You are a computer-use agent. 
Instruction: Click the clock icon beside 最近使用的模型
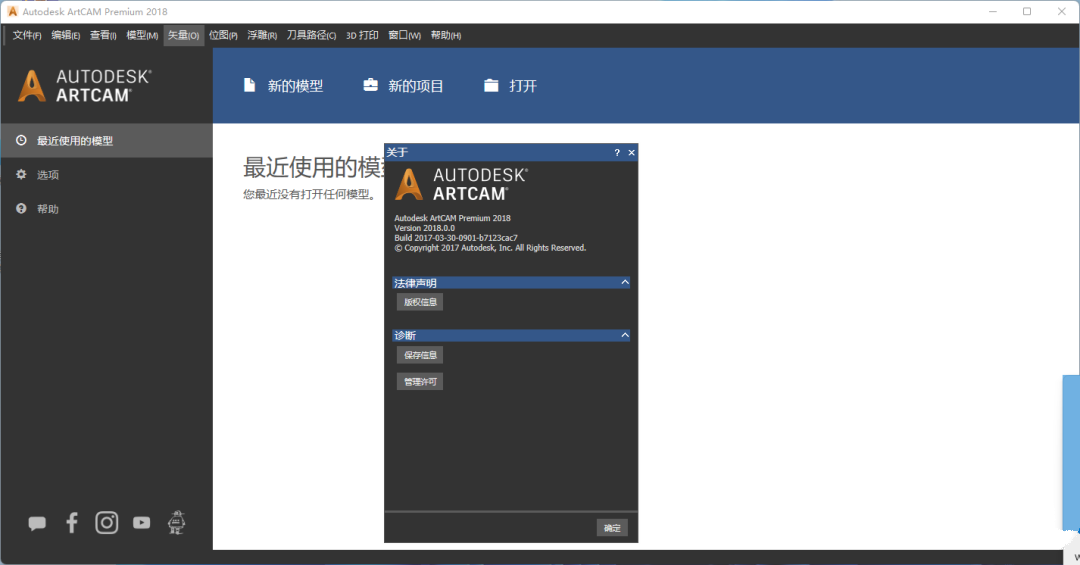click(x=21, y=141)
